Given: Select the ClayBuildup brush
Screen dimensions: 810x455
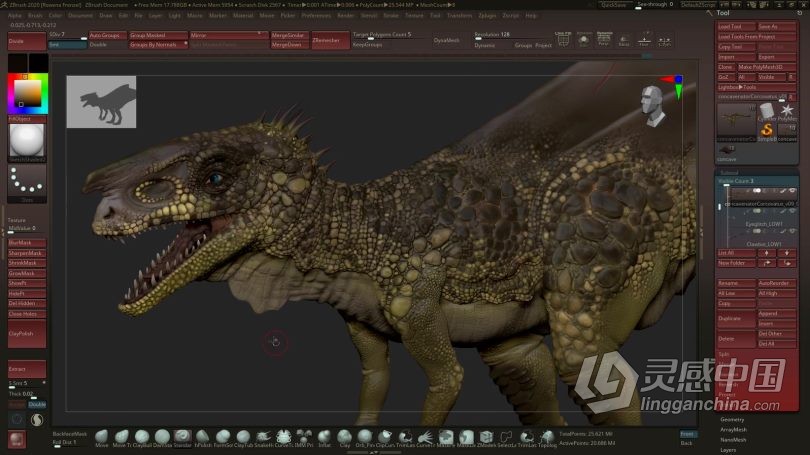Looking at the screenshot, I should click(x=142, y=438).
